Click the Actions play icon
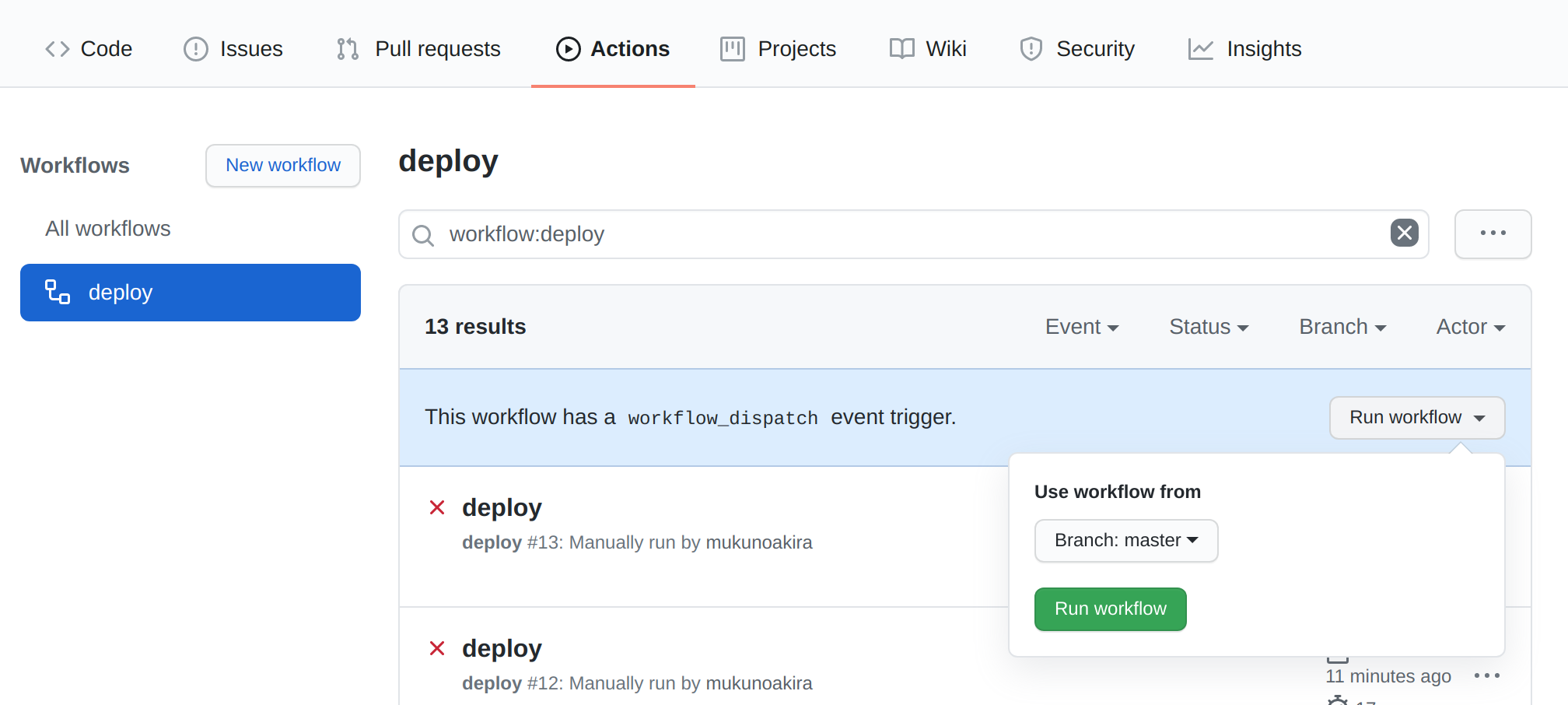1568x705 pixels. (x=569, y=49)
